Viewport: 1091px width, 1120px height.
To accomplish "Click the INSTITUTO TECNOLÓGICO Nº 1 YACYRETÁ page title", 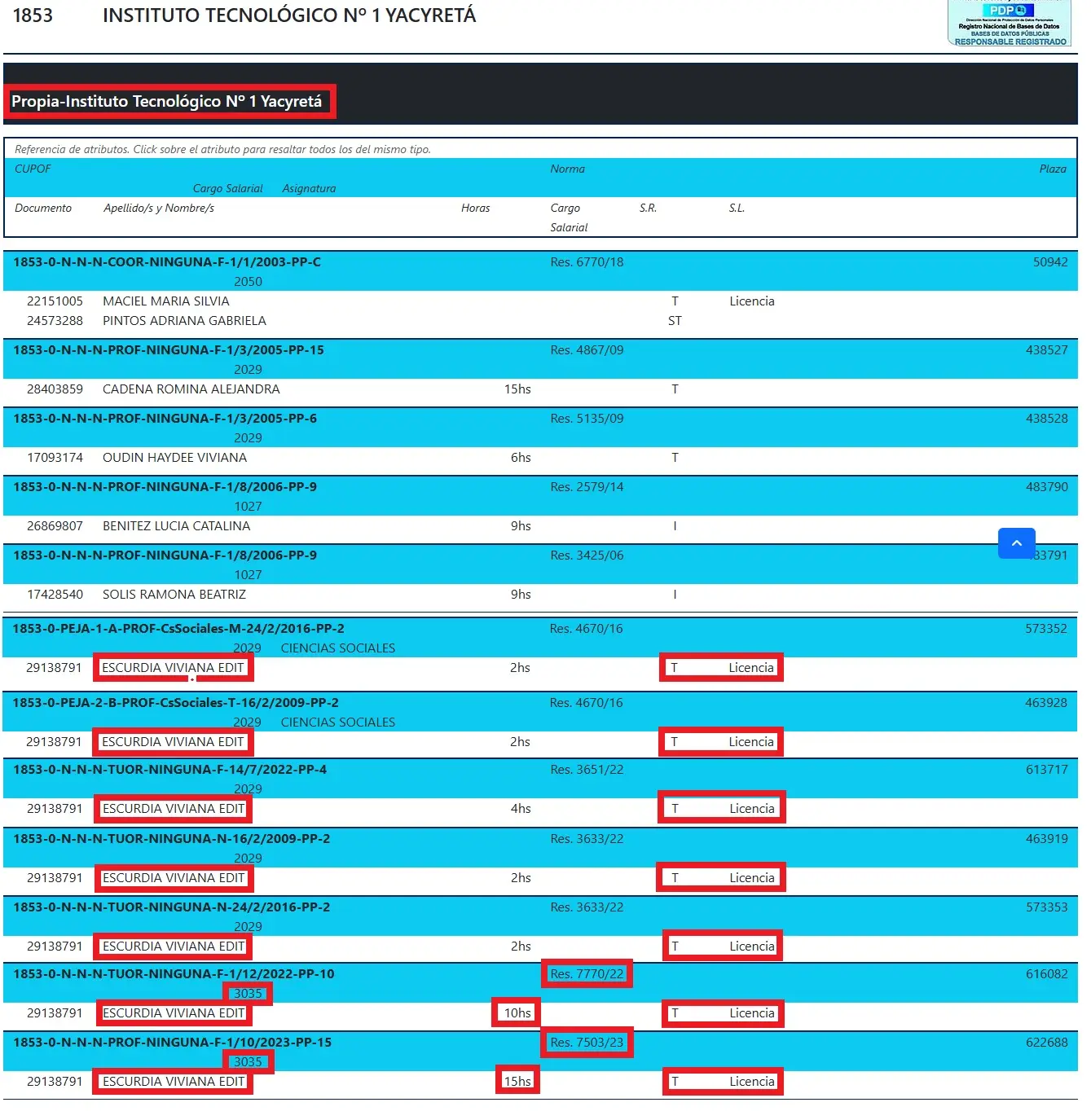I will click(x=289, y=15).
